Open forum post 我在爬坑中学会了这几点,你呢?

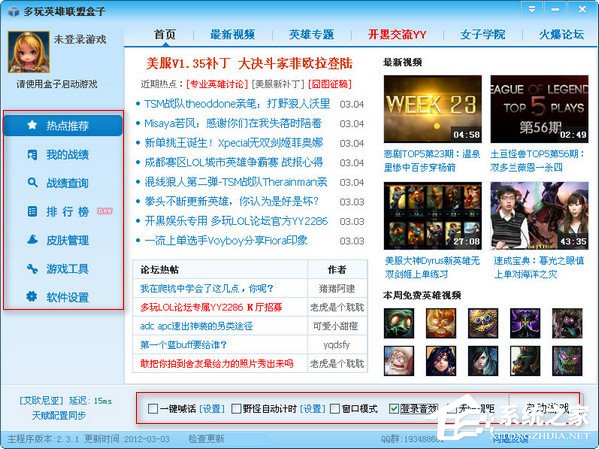pyautogui.click(x=207, y=288)
